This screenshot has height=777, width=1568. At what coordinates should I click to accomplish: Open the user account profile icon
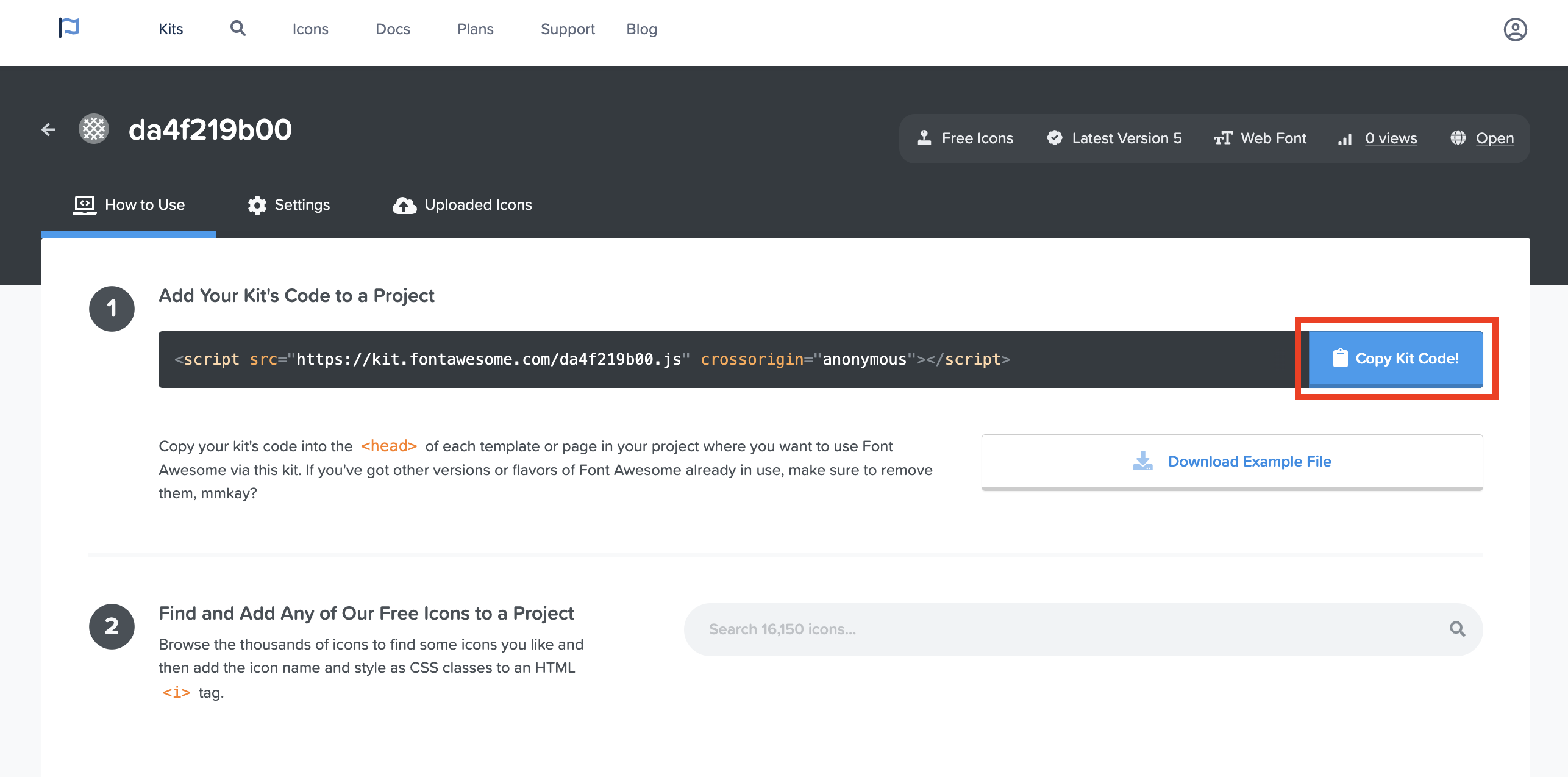(x=1514, y=29)
